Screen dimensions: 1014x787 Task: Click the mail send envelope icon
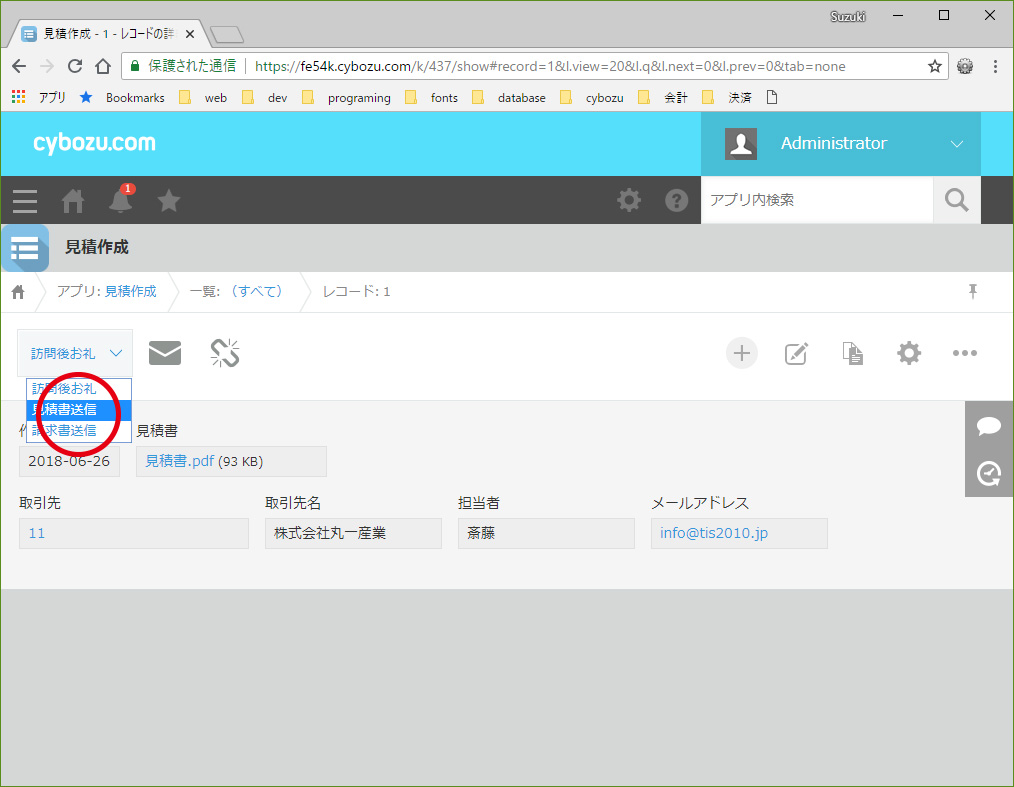click(x=165, y=353)
